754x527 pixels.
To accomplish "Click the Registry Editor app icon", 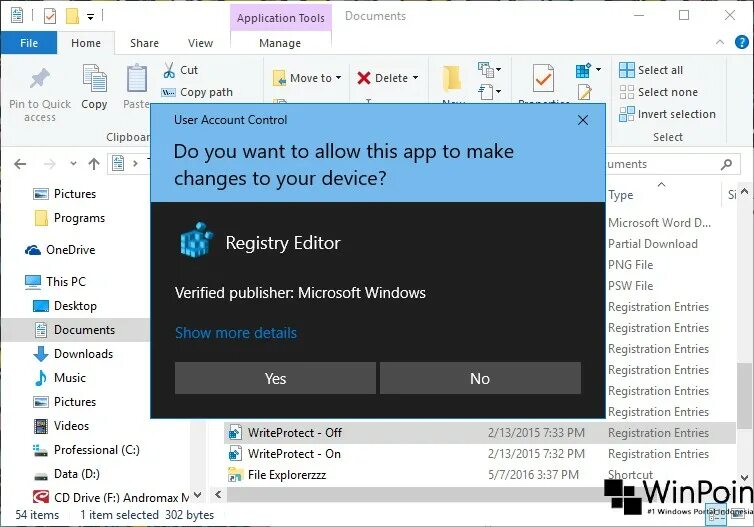I will (x=196, y=240).
